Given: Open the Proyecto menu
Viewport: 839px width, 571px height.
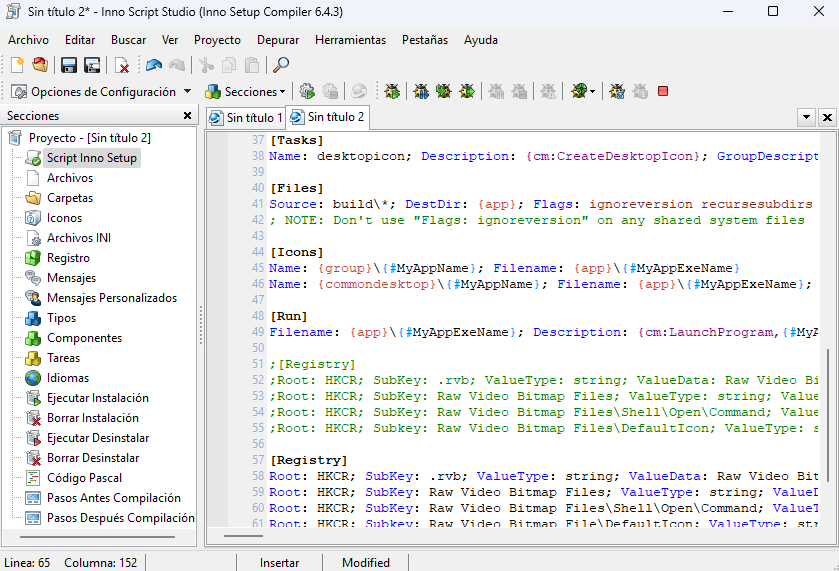Looking at the screenshot, I should pyautogui.click(x=217, y=40).
